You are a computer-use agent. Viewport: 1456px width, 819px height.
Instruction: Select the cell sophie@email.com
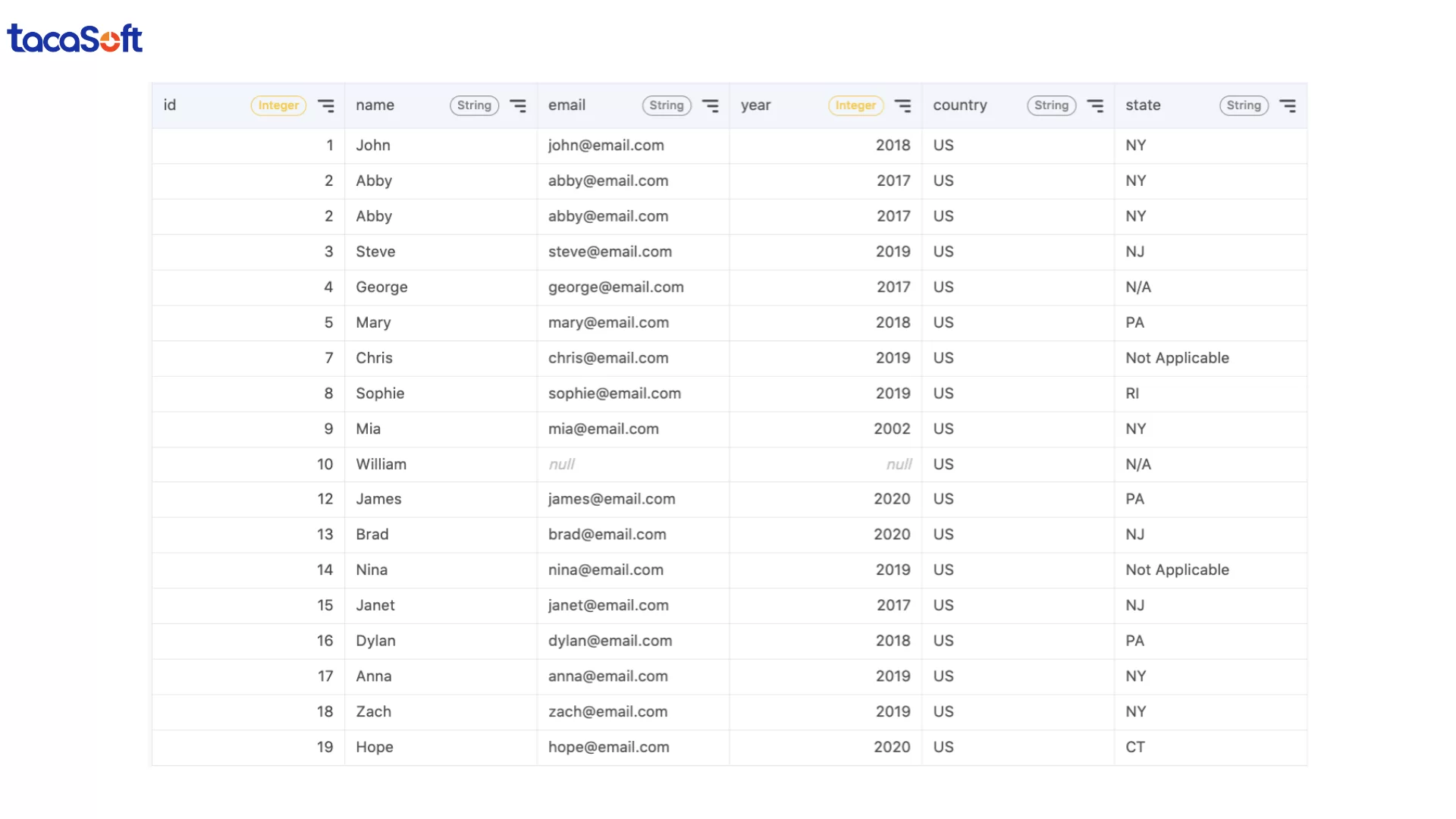click(633, 394)
